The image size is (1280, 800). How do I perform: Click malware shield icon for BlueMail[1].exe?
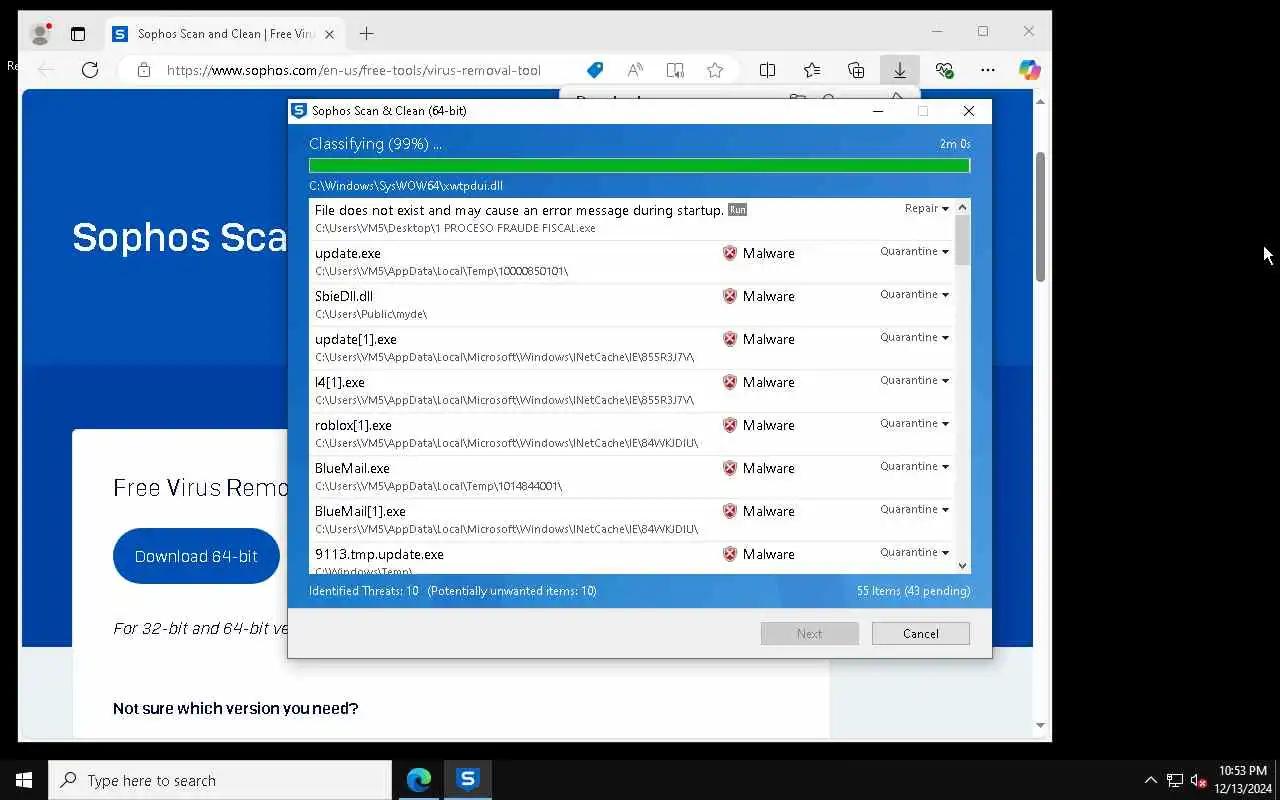pyautogui.click(x=730, y=511)
